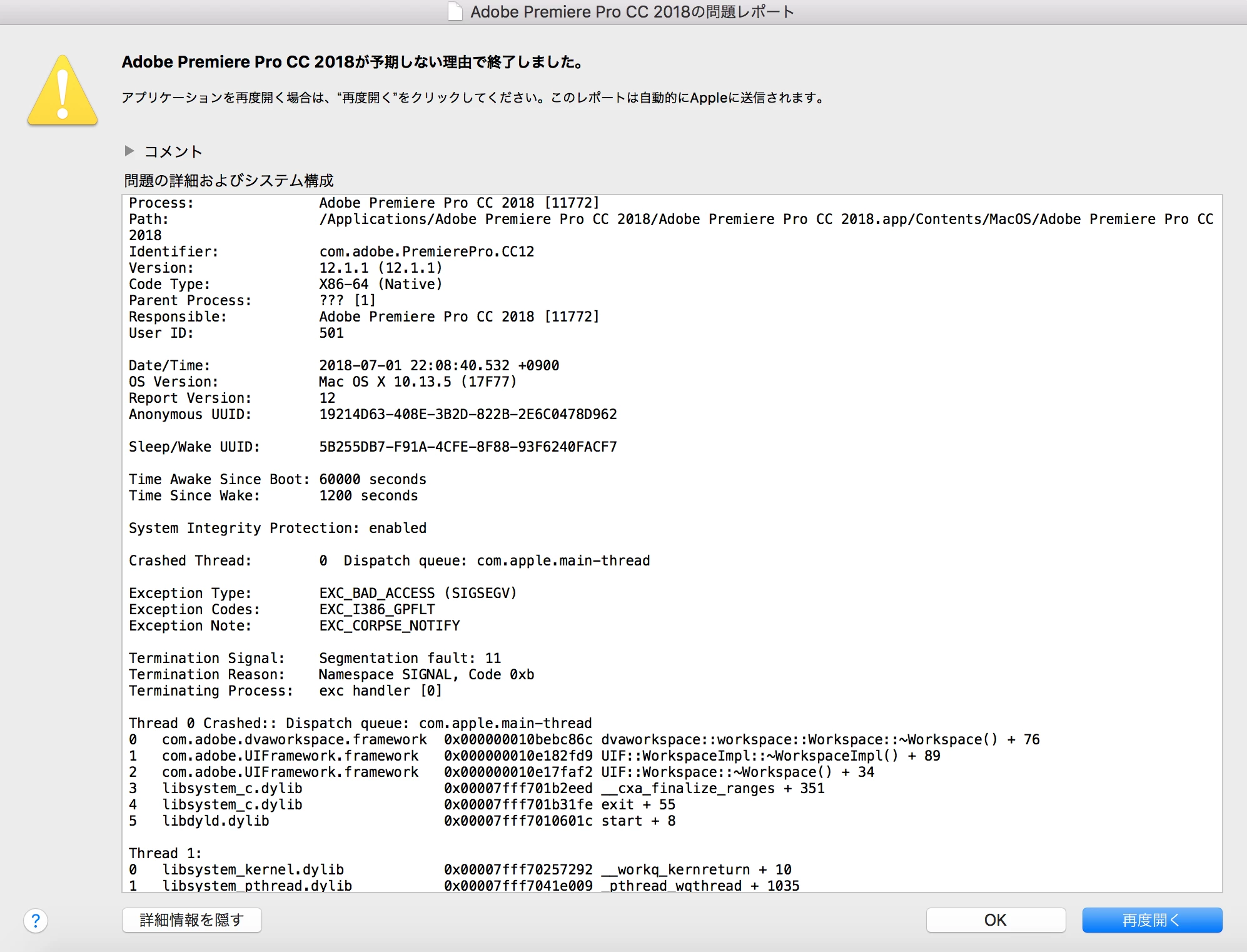Click the Crashed Thread line
This screenshot has width=1247, height=952.
(x=389, y=560)
